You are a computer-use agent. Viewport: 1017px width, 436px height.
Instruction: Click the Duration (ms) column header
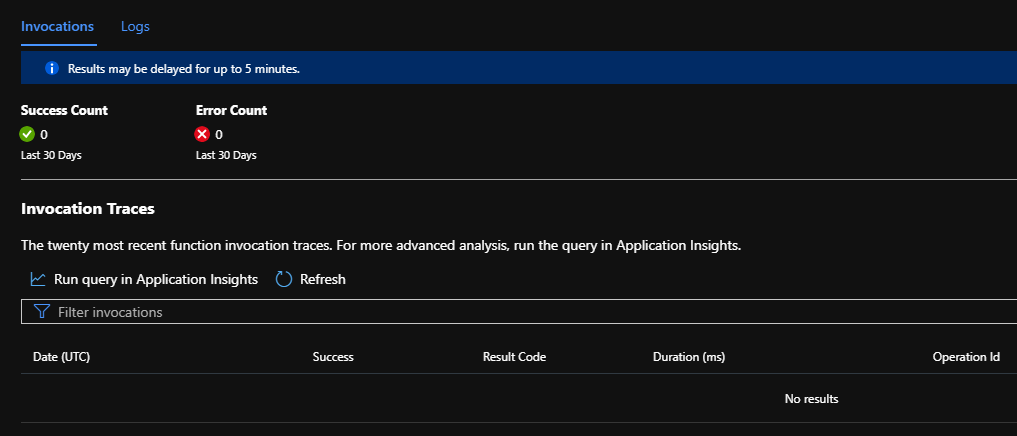coord(689,357)
